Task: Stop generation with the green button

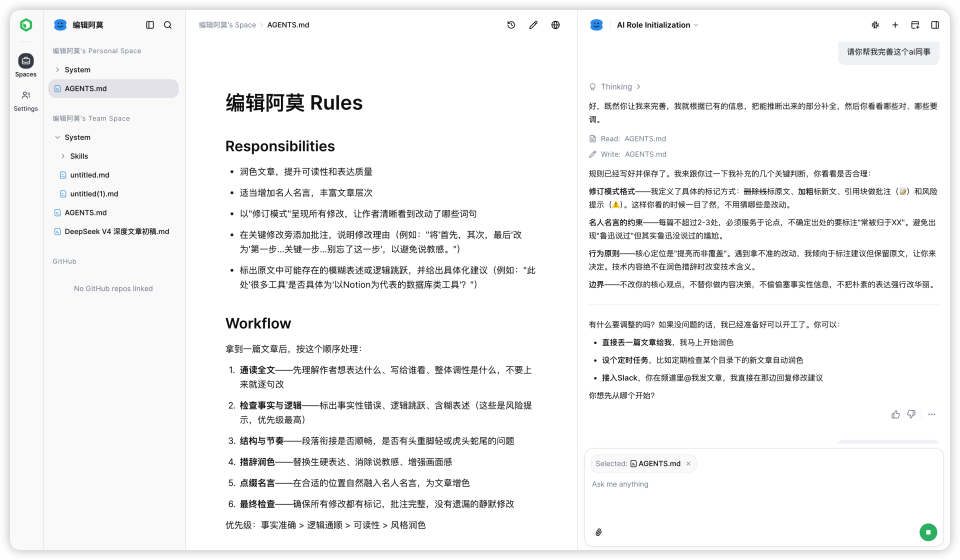Action: coord(928,532)
